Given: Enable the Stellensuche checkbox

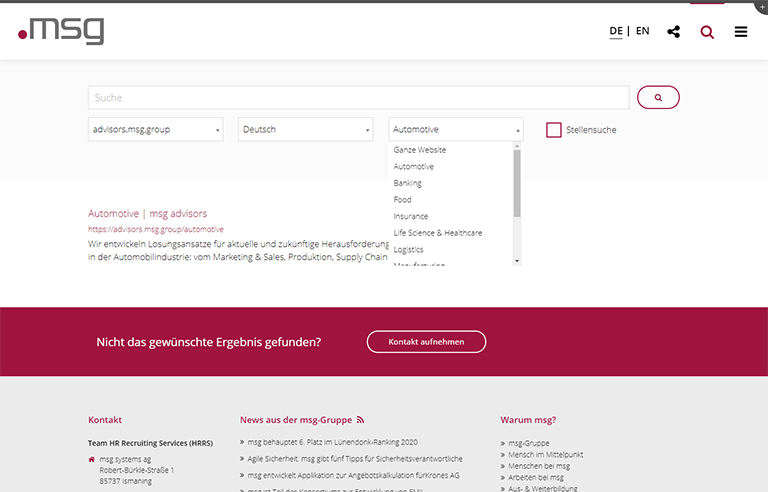Looking at the screenshot, I should click(553, 130).
